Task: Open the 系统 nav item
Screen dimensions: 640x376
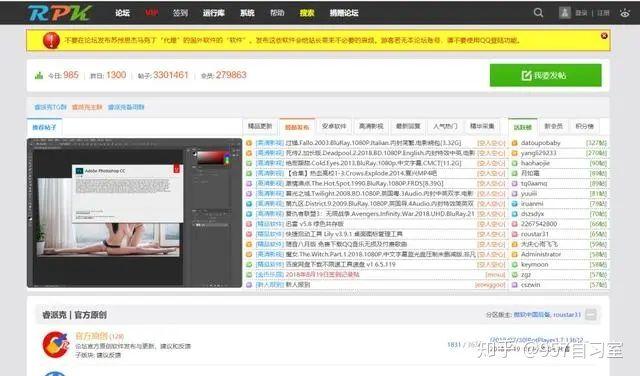Action: tap(247, 13)
